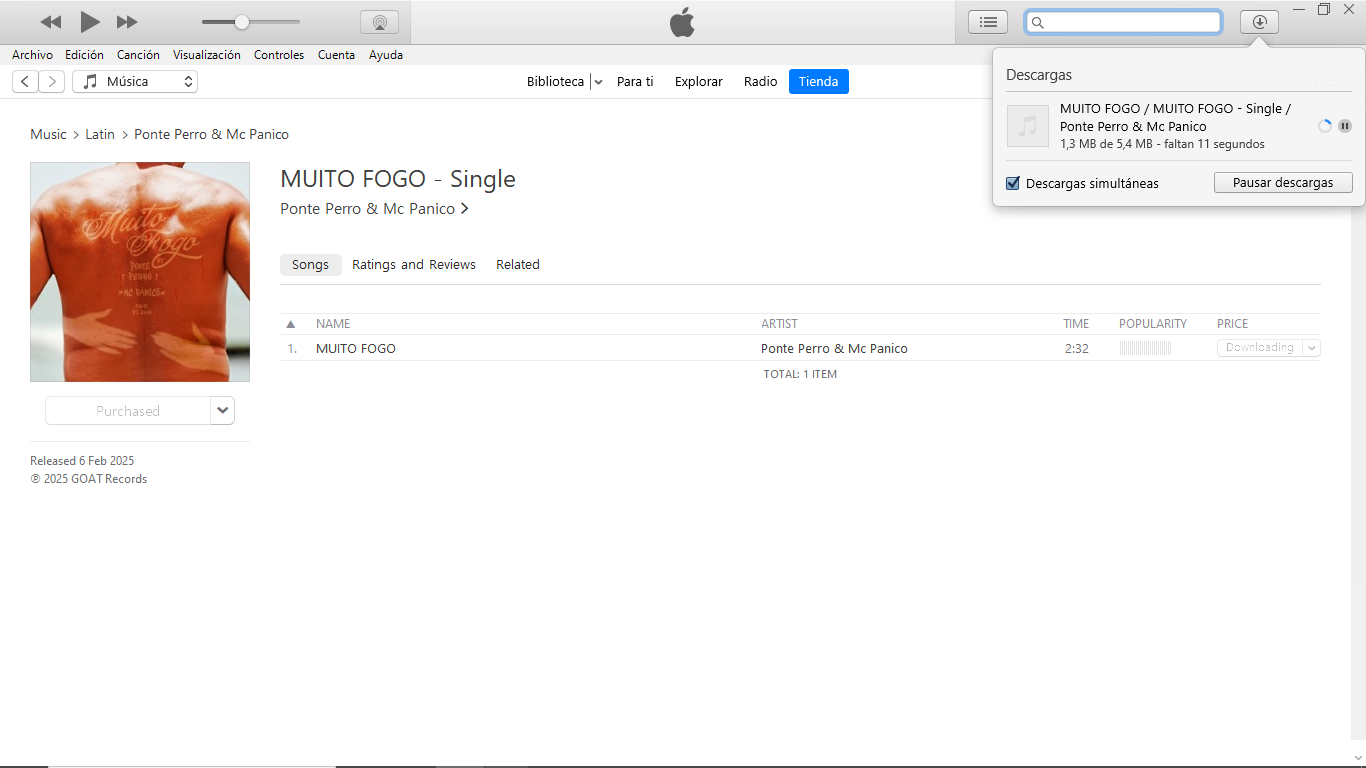The height and width of the screenshot is (768, 1366).
Task: Click the Descargas panel heading
Action: point(1039,75)
